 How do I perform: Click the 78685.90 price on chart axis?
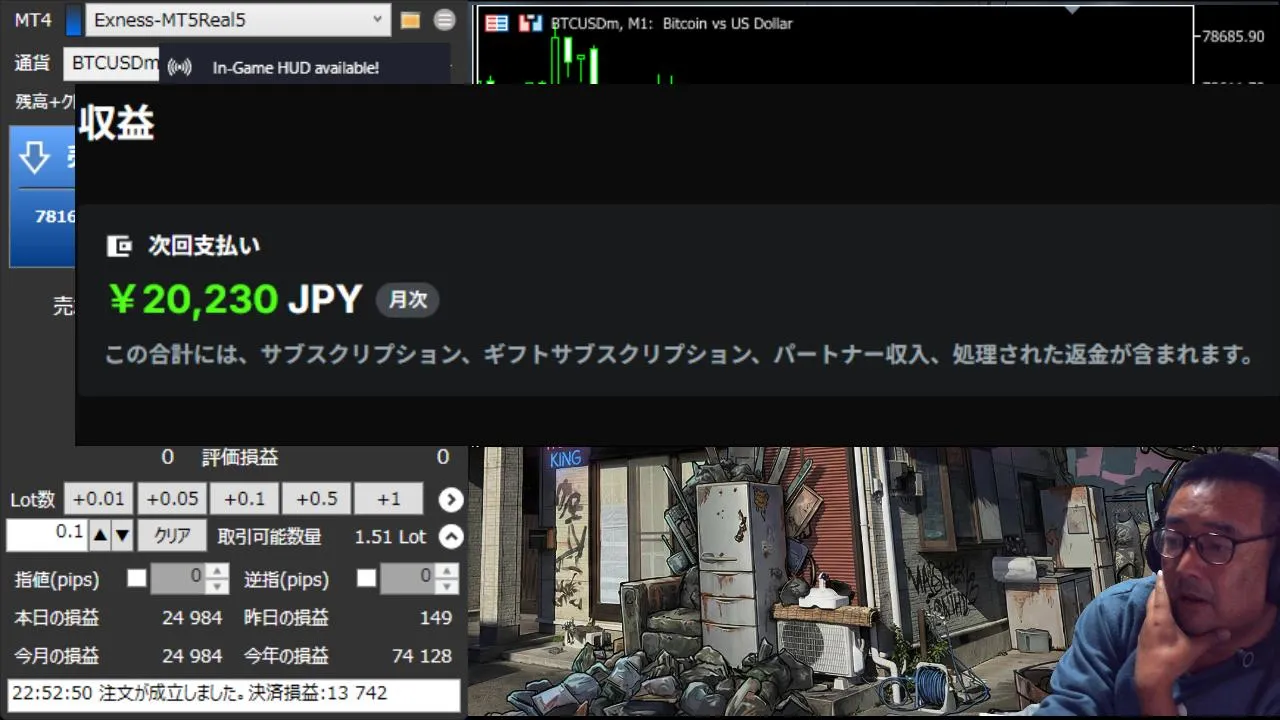pyautogui.click(x=1233, y=36)
